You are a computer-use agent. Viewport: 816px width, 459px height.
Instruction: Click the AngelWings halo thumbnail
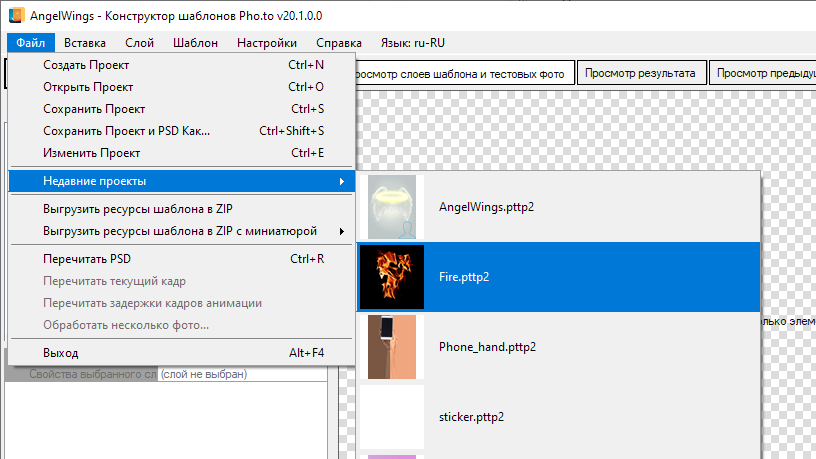point(392,207)
